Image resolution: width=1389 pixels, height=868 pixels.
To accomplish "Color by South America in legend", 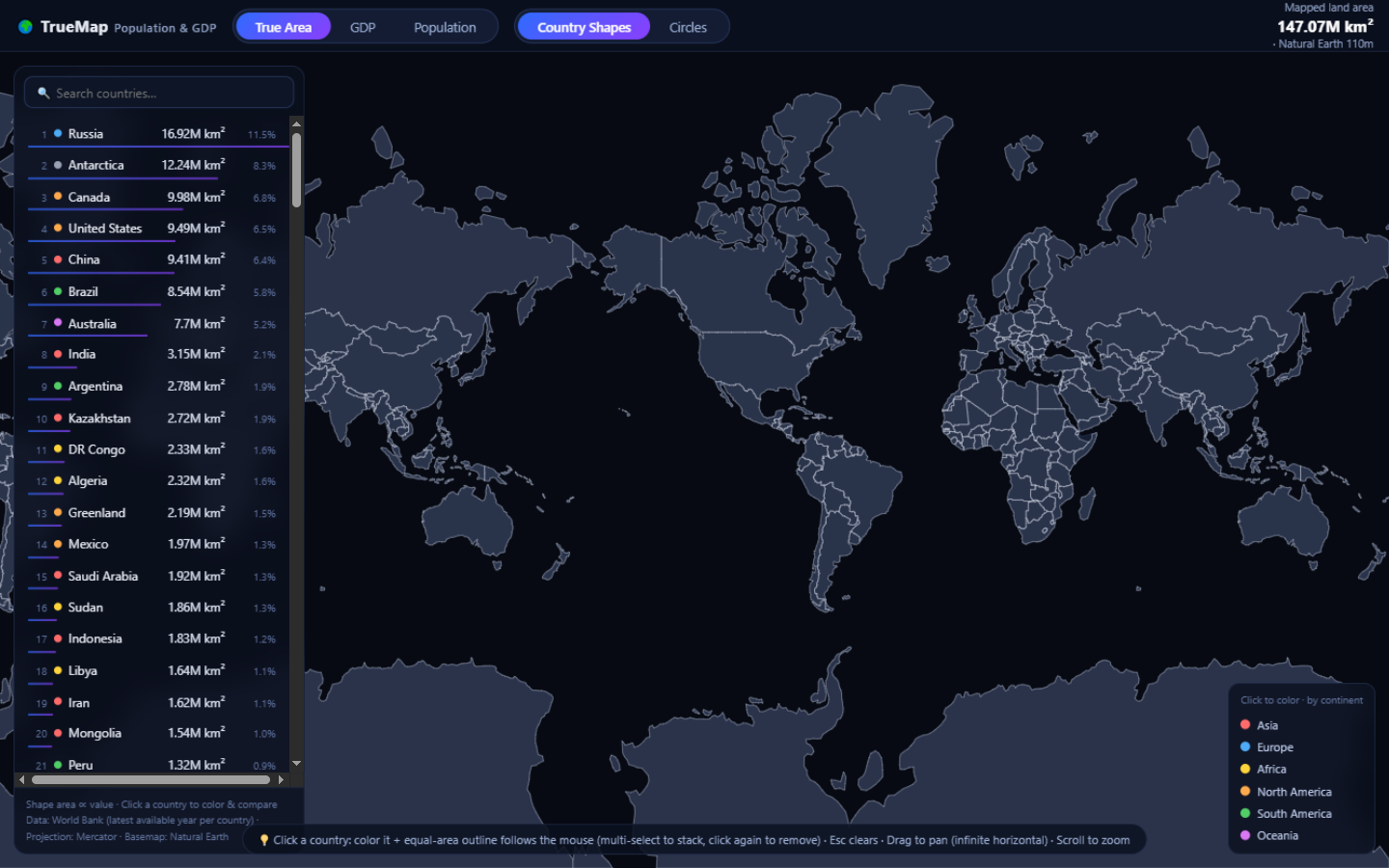I will 1285,813.
